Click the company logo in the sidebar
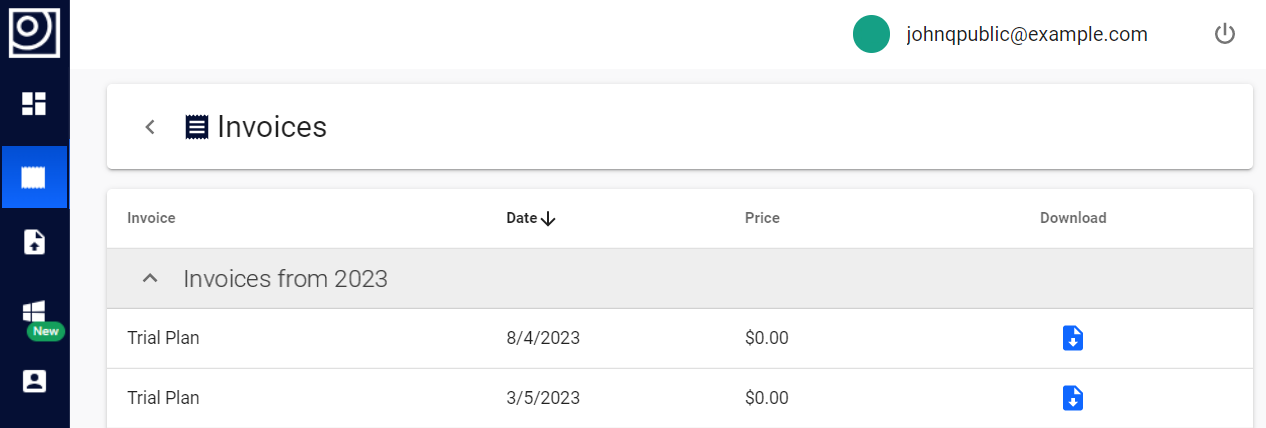The height and width of the screenshot is (428, 1266). point(34,31)
